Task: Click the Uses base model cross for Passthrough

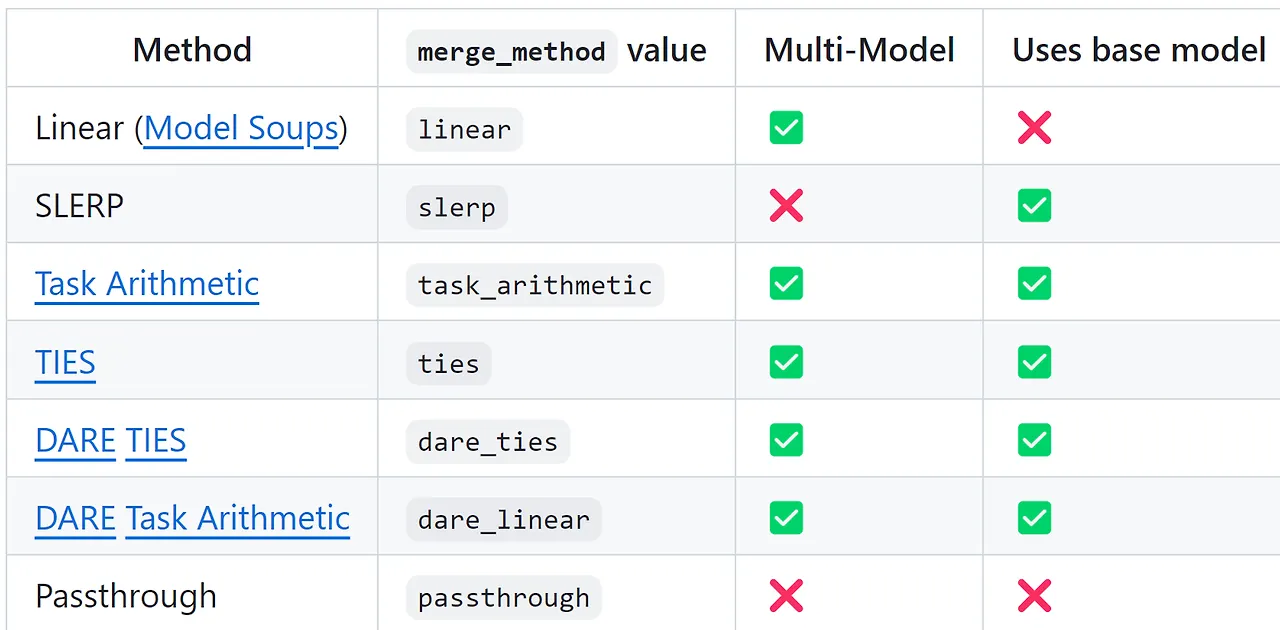Action: coord(1034,596)
